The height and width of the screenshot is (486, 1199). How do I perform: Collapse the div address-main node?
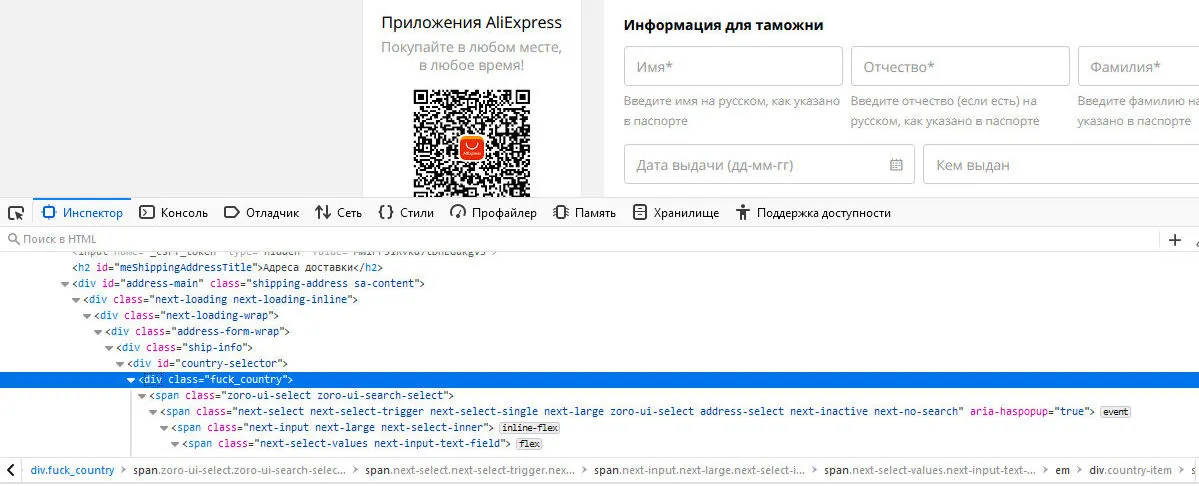coord(65,284)
